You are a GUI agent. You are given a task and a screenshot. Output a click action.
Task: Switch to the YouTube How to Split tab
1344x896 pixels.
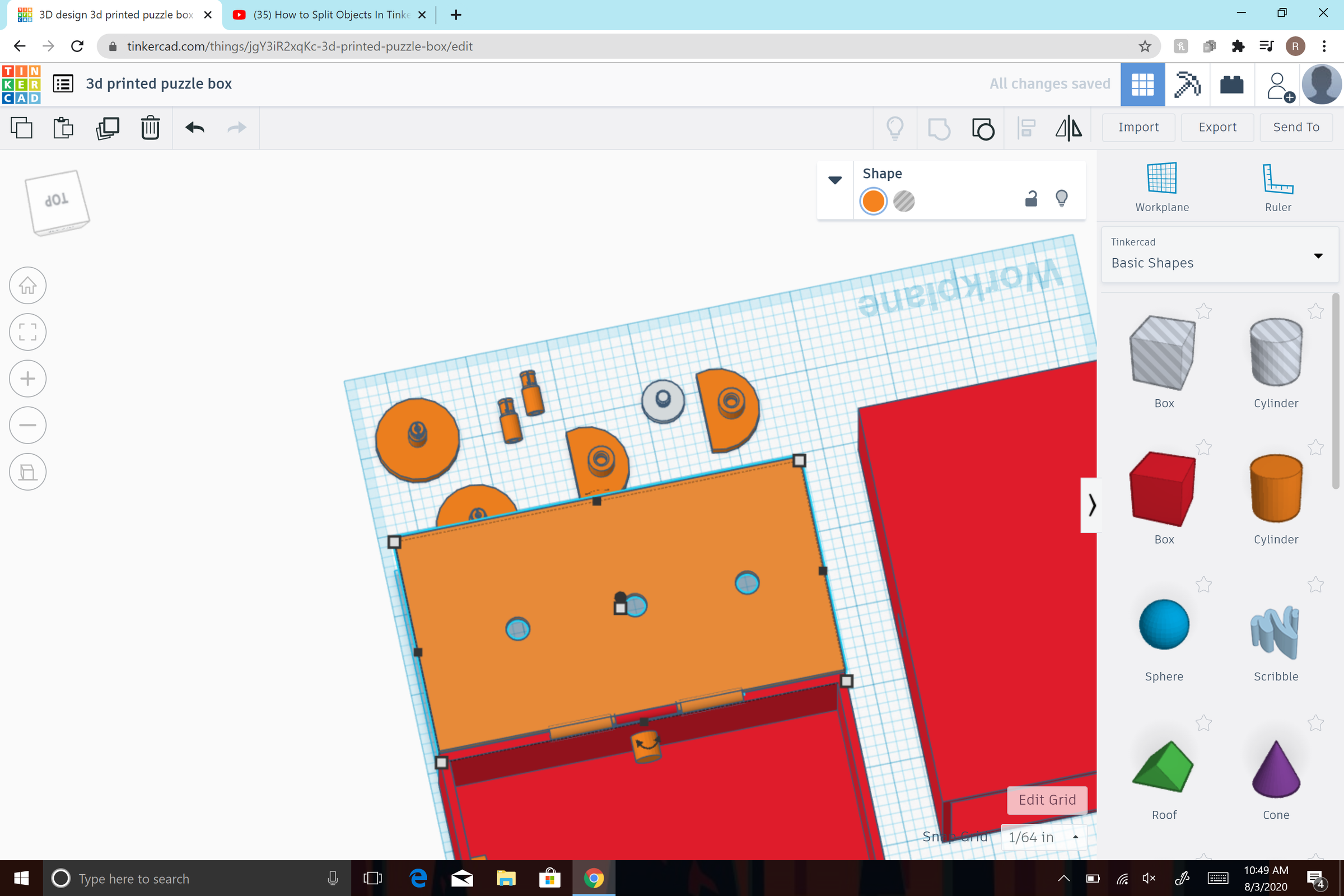[x=331, y=15]
